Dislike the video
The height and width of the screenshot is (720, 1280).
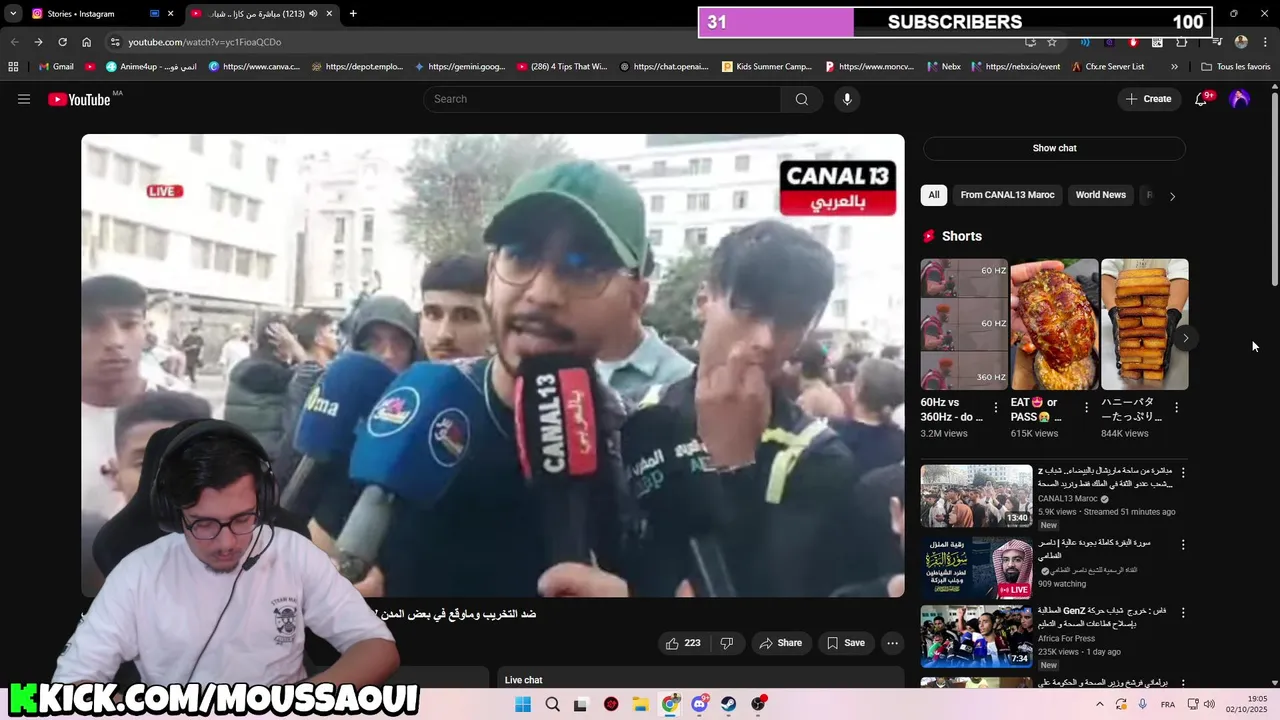727,643
